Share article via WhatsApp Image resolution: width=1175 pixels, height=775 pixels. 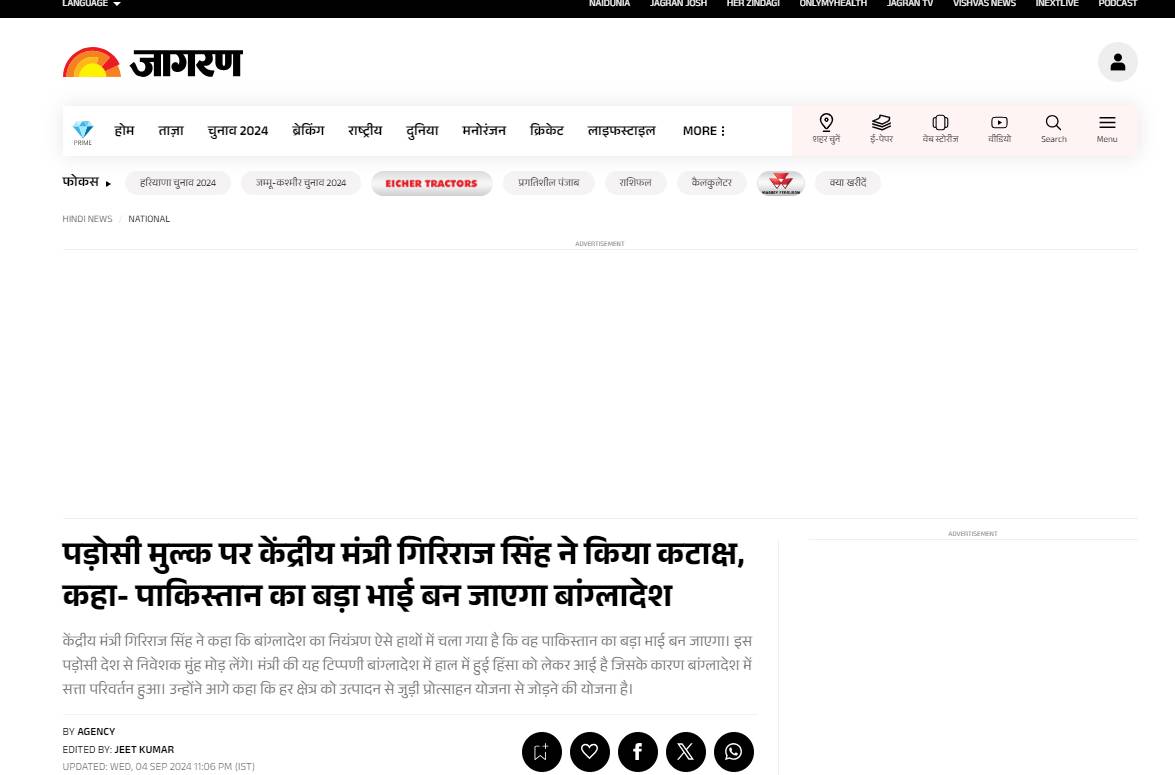(734, 752)
